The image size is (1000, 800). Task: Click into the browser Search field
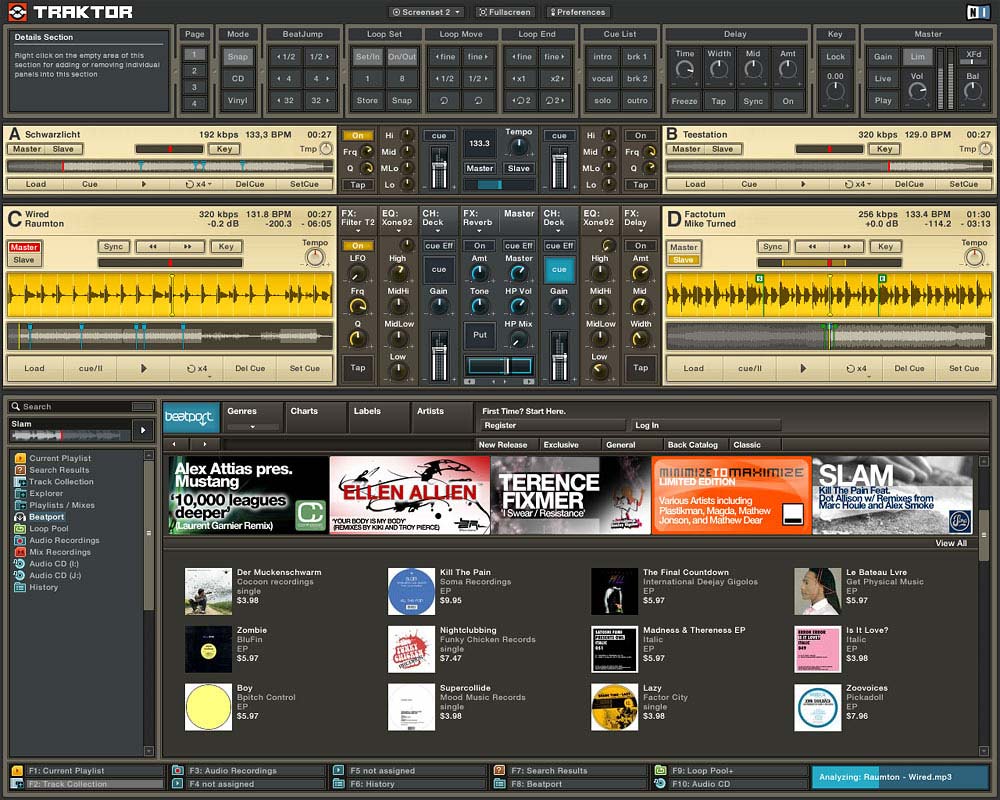(x=77, y=406)
